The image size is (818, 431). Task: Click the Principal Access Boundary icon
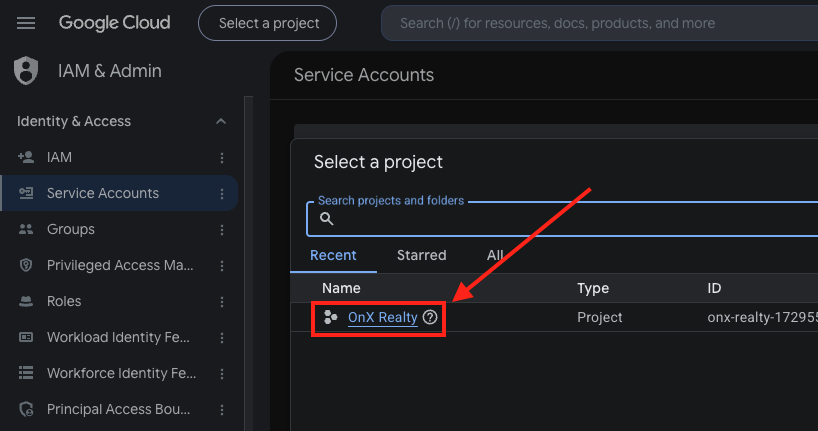coord(26,409)
